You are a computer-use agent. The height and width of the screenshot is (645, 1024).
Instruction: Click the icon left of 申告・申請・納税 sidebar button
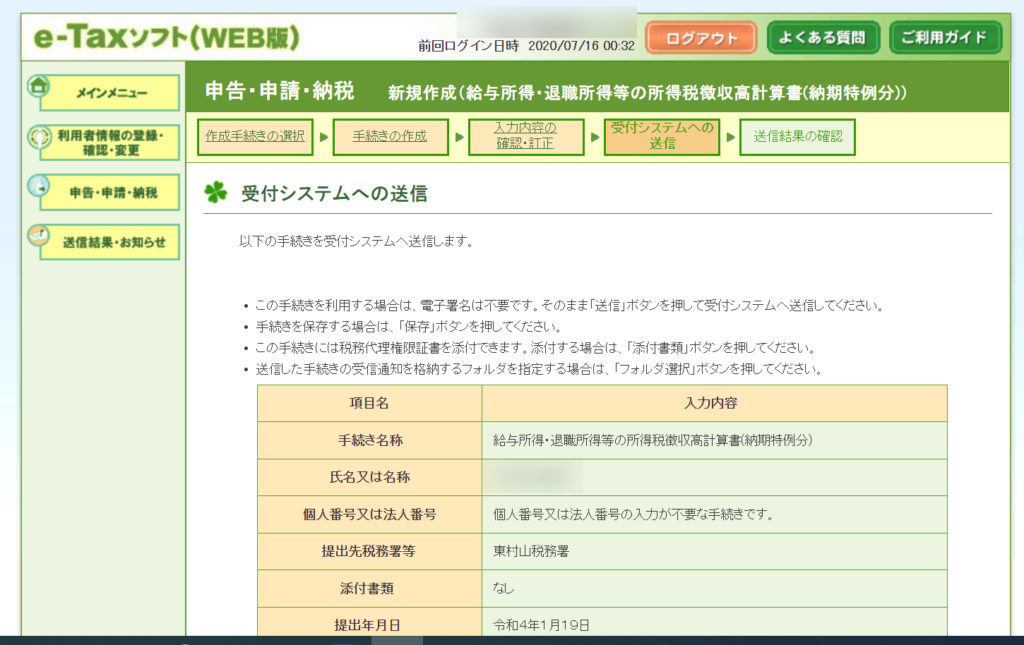click(39, 187)
